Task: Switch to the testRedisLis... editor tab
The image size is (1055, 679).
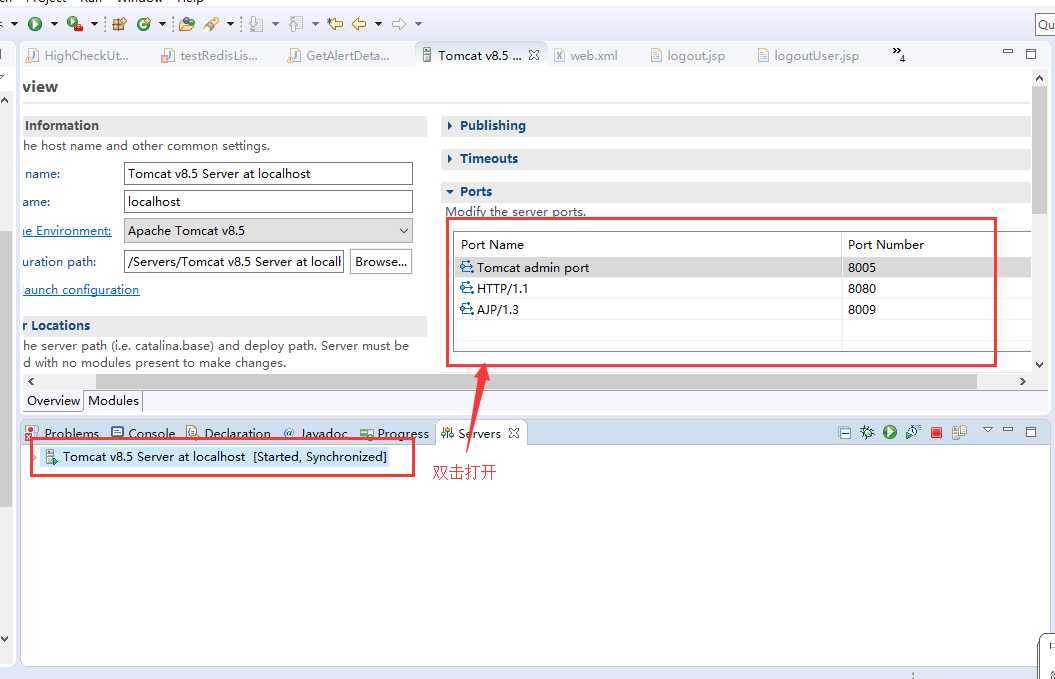Action: [x=210, y=56]
